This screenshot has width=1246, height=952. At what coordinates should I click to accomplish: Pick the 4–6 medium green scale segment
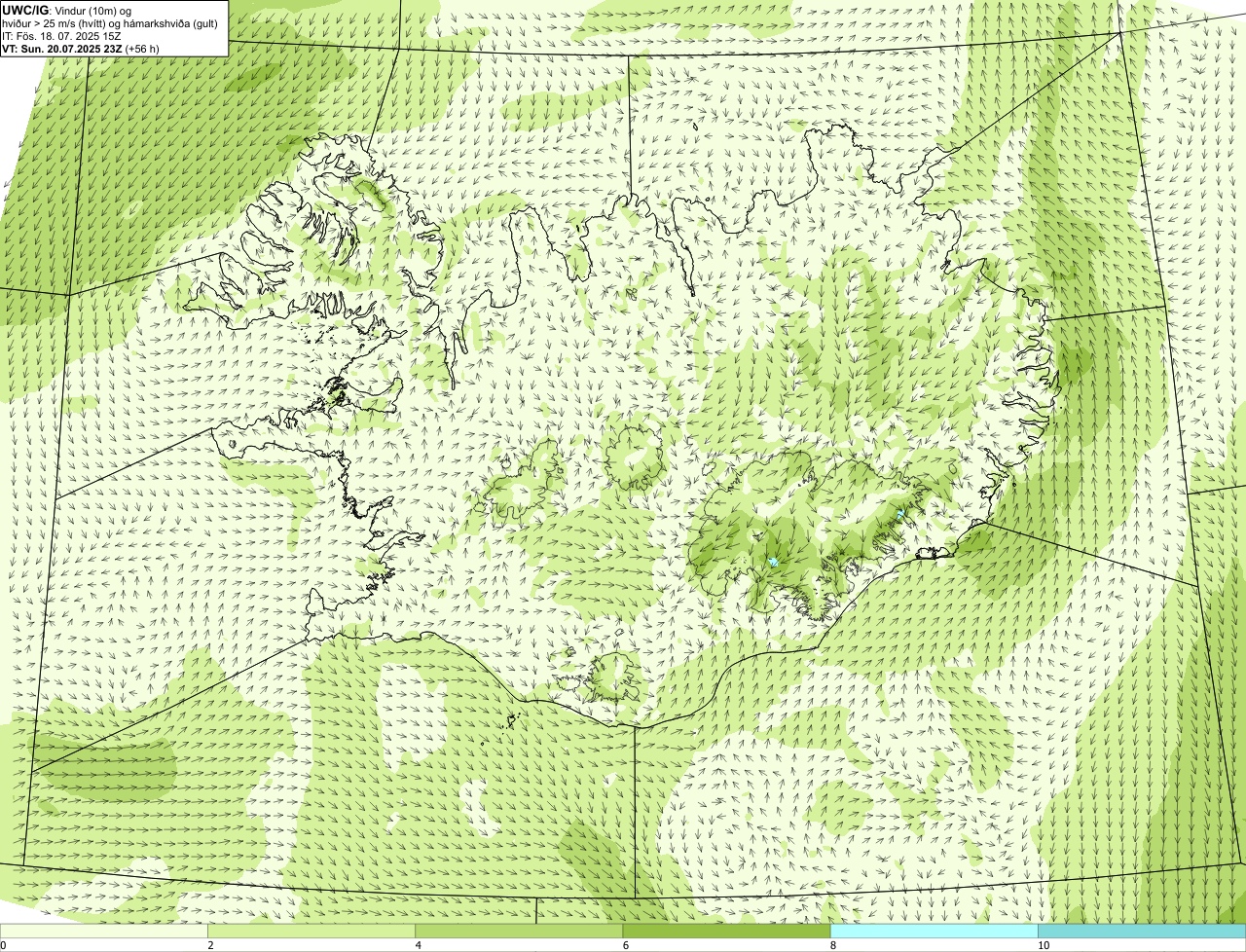(x=519, y=932)
